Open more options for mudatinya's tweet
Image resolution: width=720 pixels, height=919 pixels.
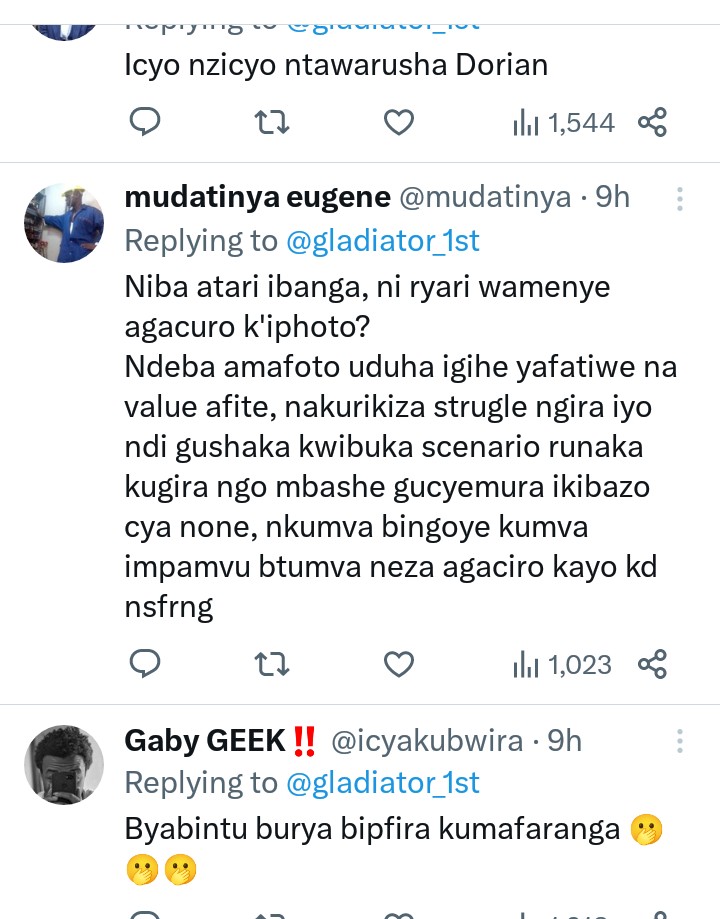tap(679, 199)
